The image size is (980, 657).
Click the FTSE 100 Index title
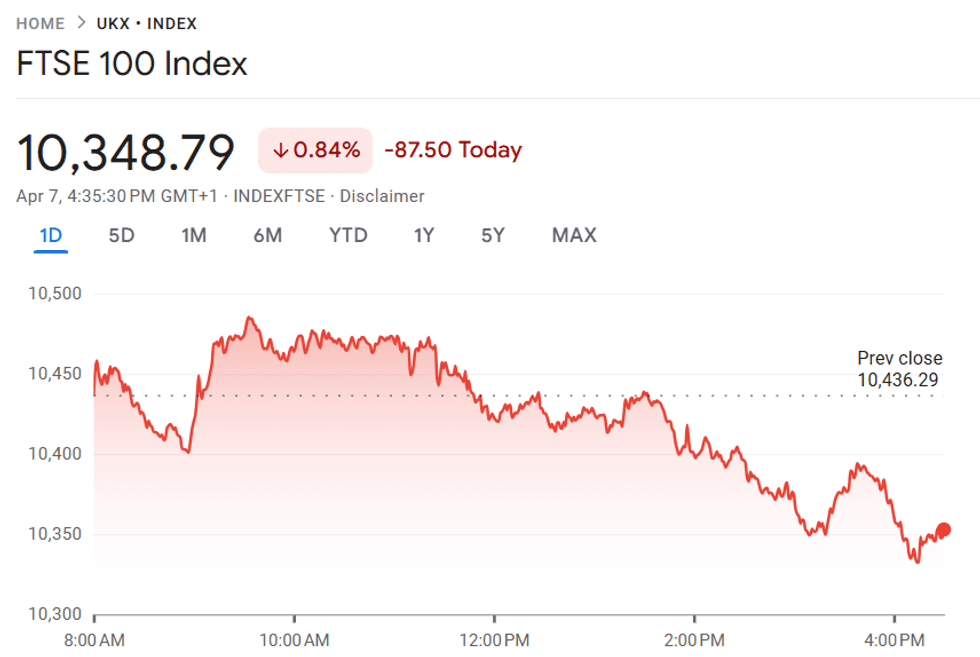[132, 64]
